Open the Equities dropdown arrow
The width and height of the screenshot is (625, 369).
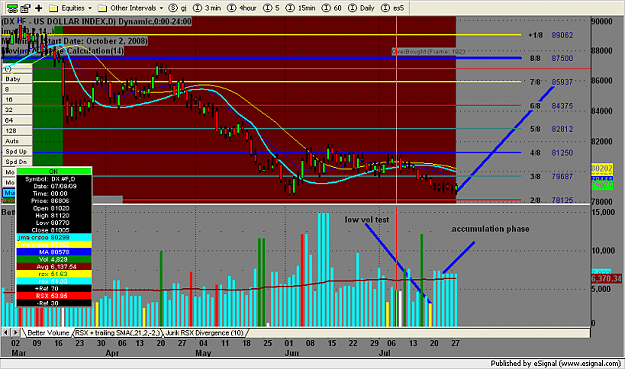click(90, 8)
